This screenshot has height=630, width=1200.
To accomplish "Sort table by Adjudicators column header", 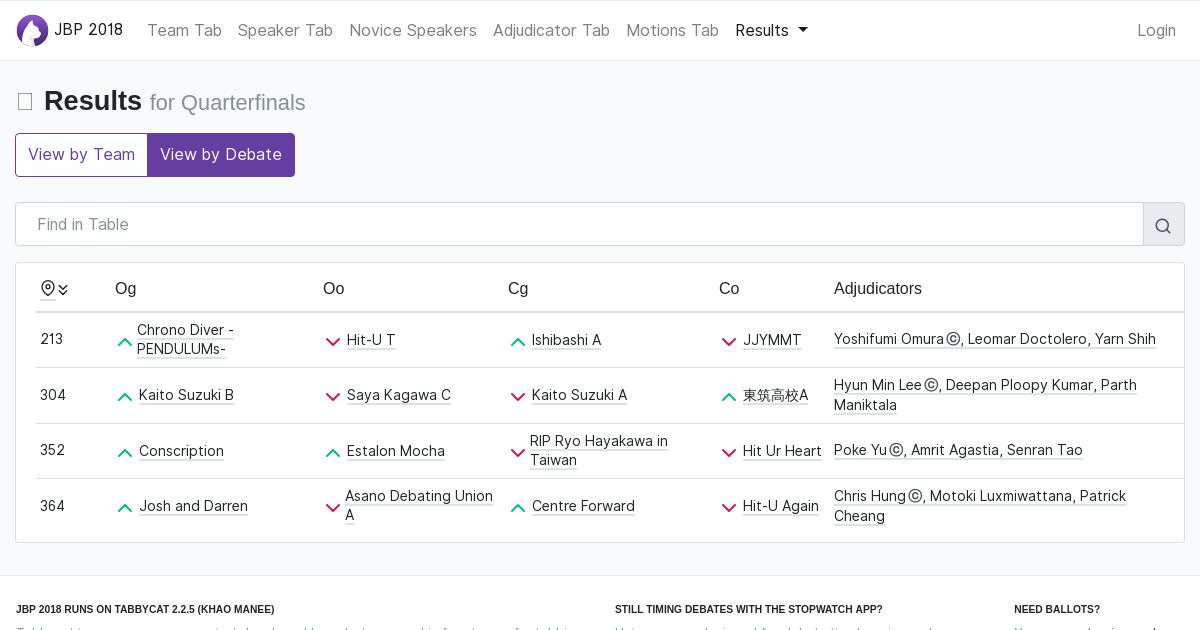I will (x=878, y=289).
